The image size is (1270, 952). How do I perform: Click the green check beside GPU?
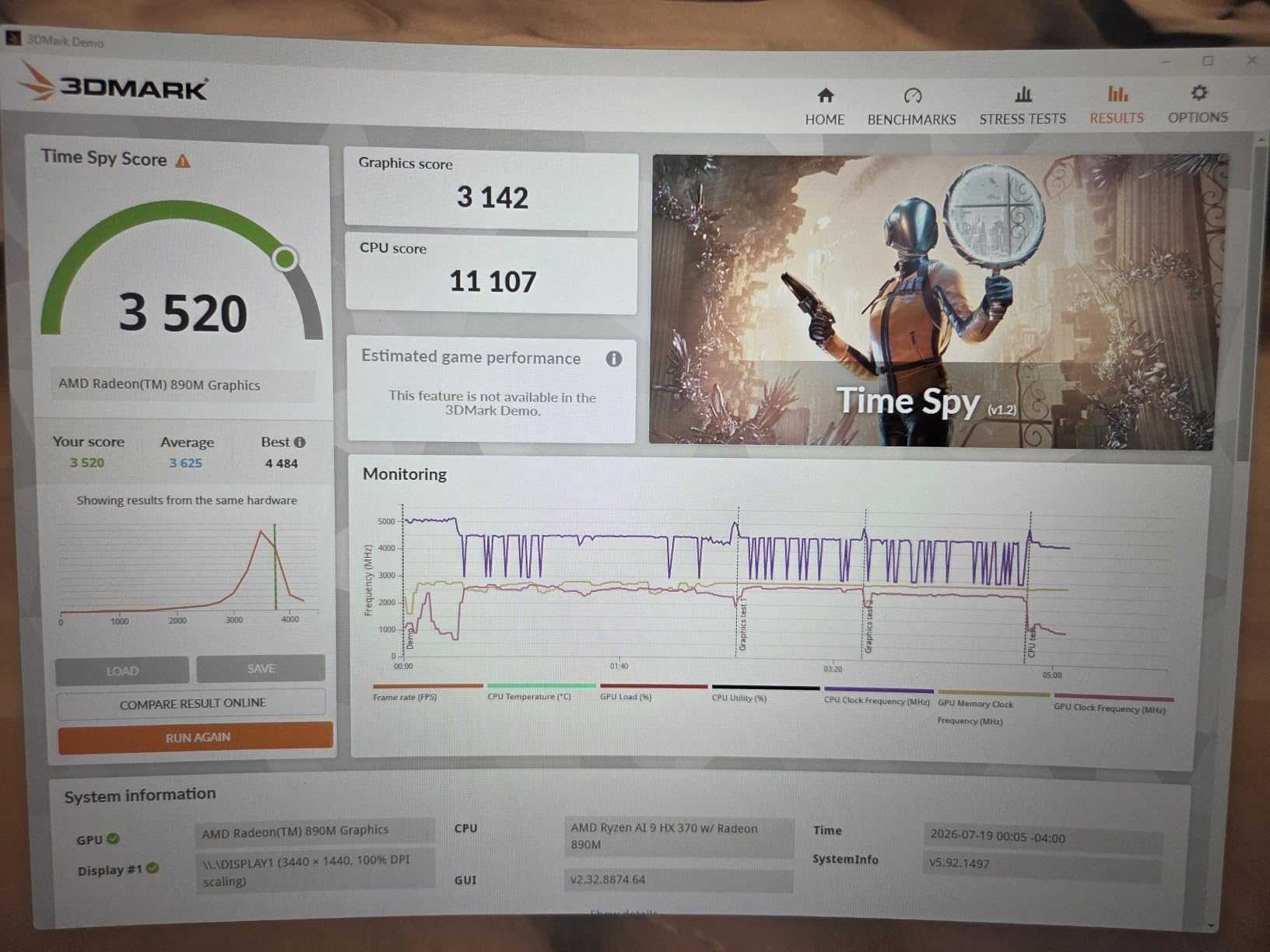click(114, 839)
